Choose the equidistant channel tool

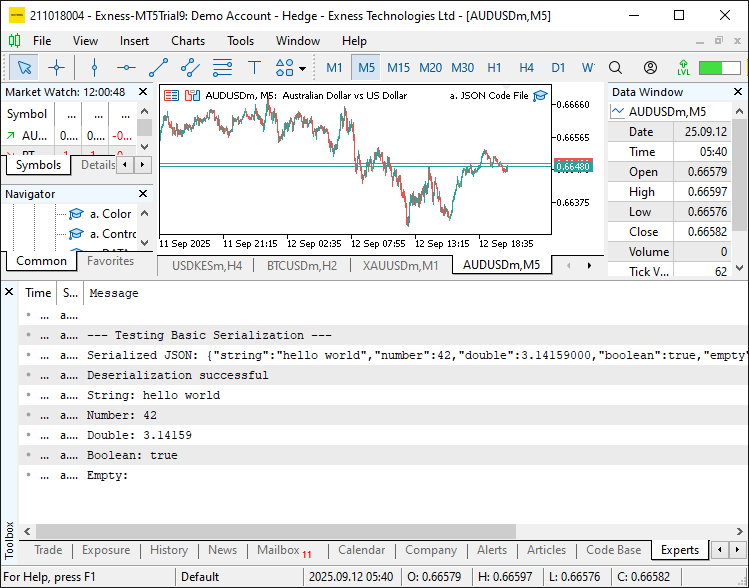[190, 67]
